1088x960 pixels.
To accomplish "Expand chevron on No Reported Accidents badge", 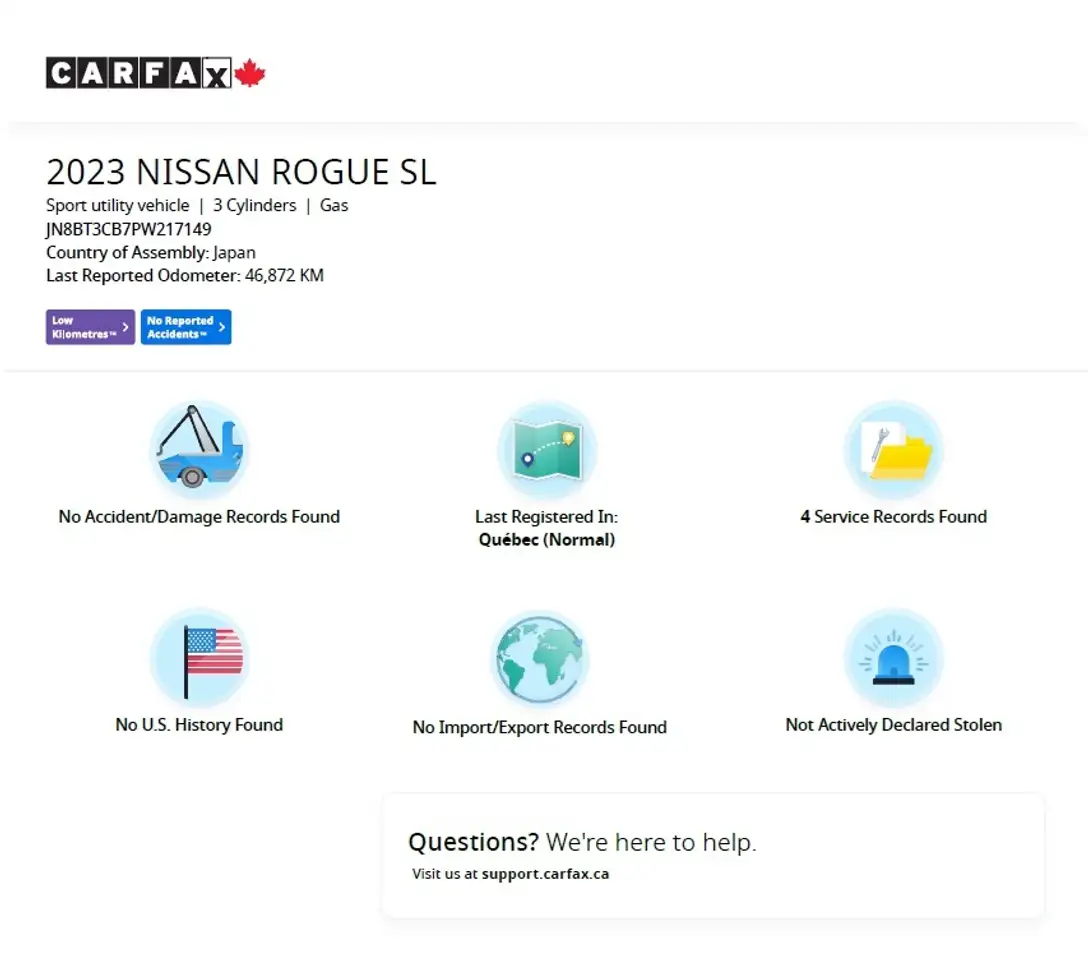I will [221, 327].
